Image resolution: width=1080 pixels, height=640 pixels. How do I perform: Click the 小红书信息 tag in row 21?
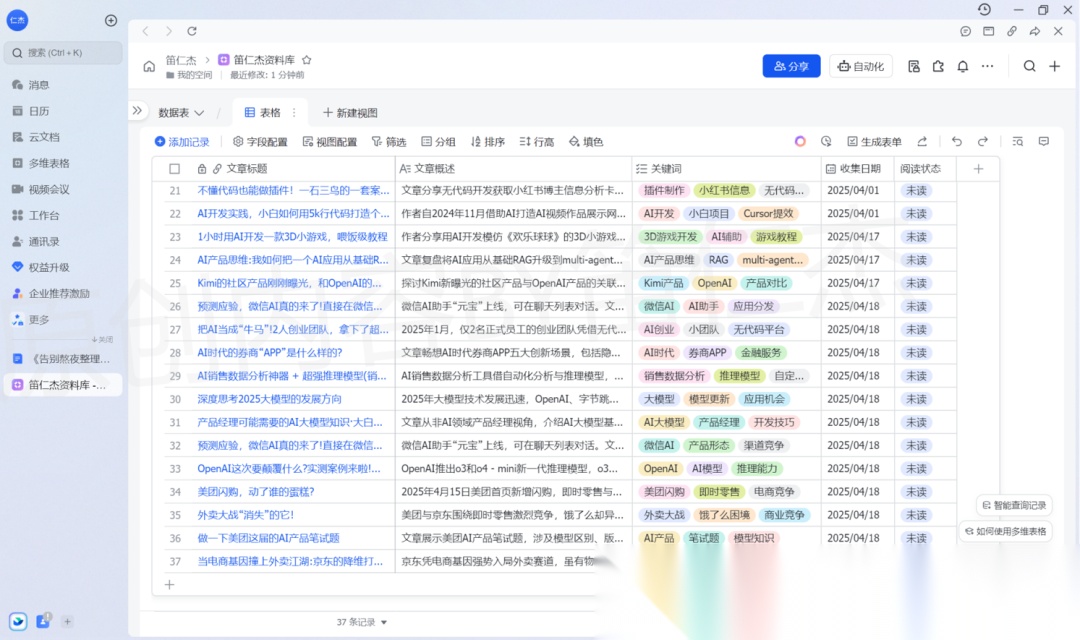pos(724,191)
